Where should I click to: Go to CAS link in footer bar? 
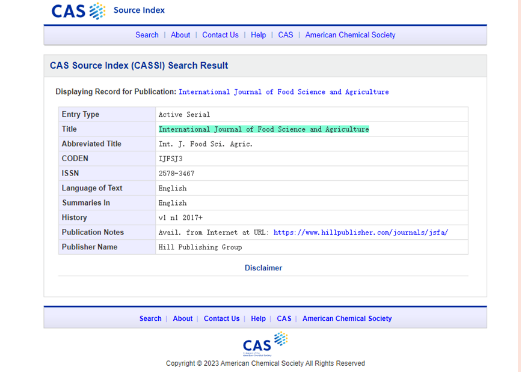(x=284, y=319)
